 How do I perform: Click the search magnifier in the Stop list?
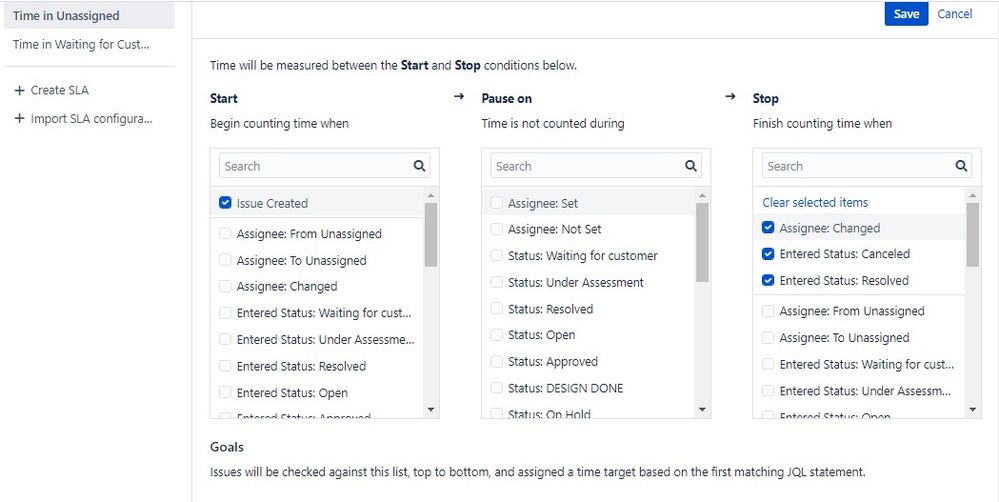pos(962,166)
